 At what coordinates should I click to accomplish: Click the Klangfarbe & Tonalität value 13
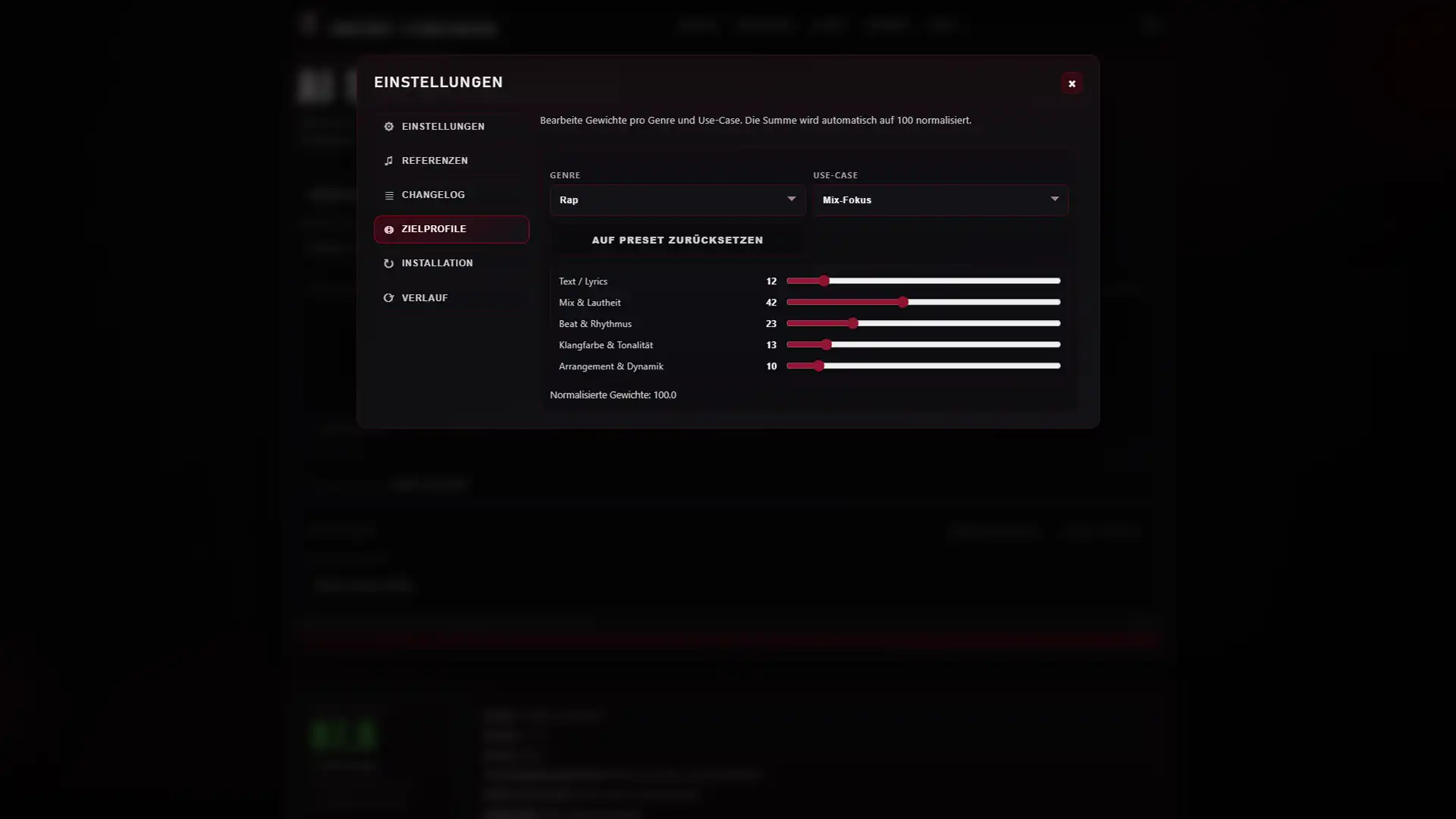click(x=771, y=345)
